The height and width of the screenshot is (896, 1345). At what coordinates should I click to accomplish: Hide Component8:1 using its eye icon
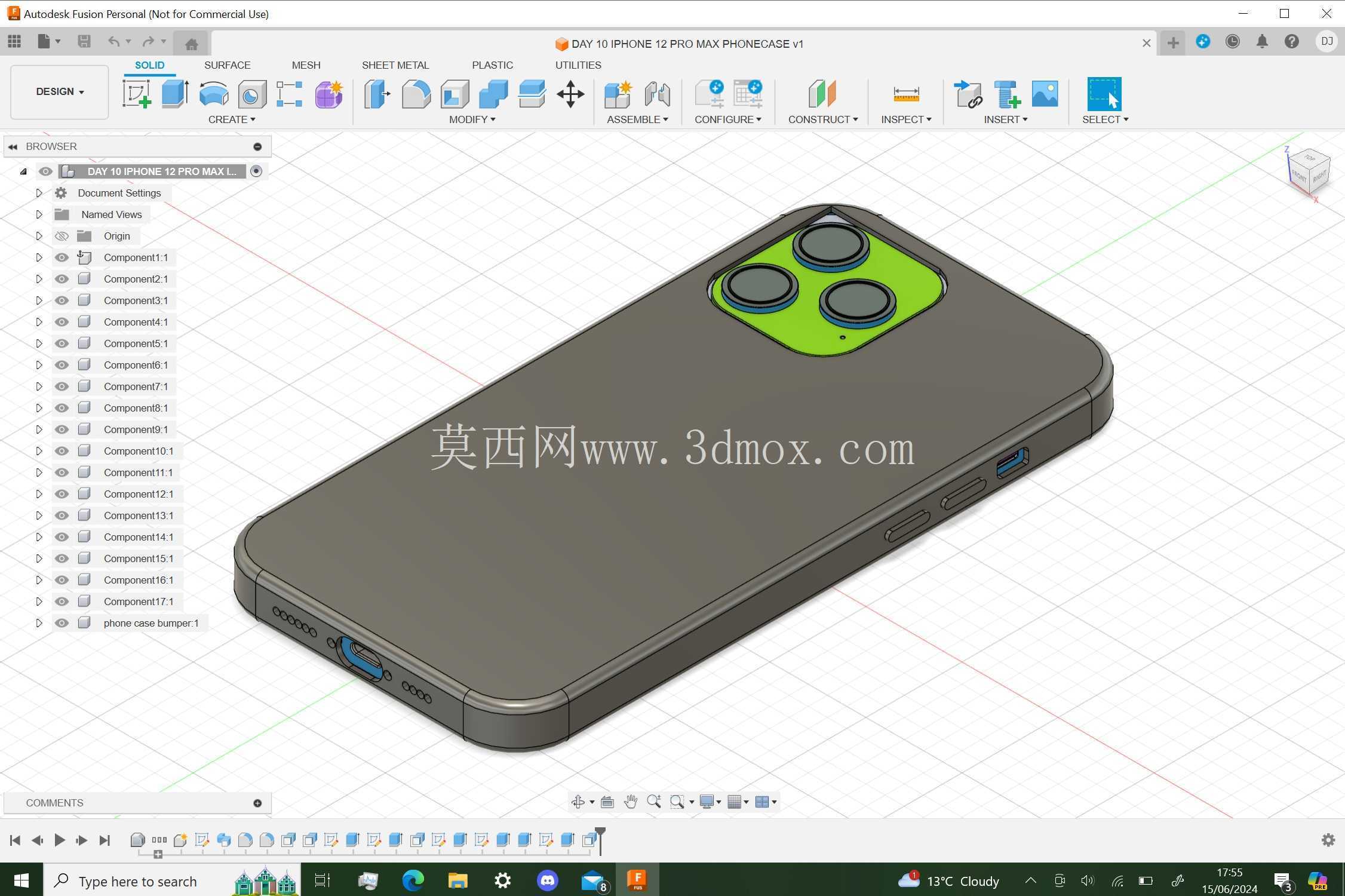tap(62, 408)
